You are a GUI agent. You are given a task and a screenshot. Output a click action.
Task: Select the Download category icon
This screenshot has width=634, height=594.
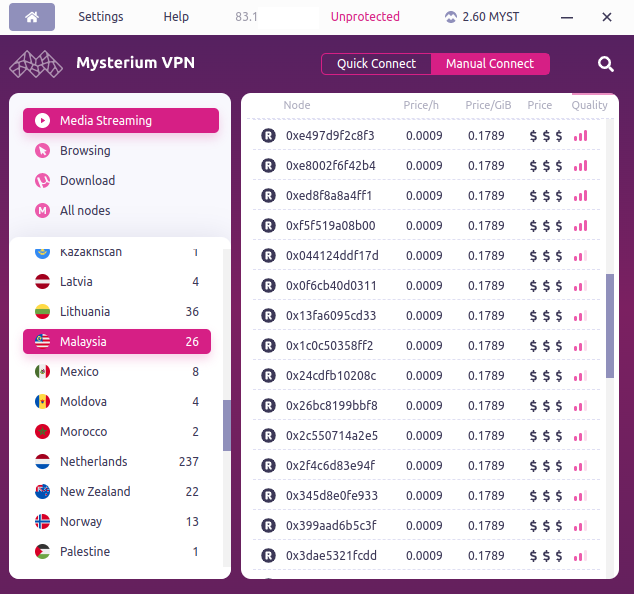pyautogui.click(x=43, y=181)
